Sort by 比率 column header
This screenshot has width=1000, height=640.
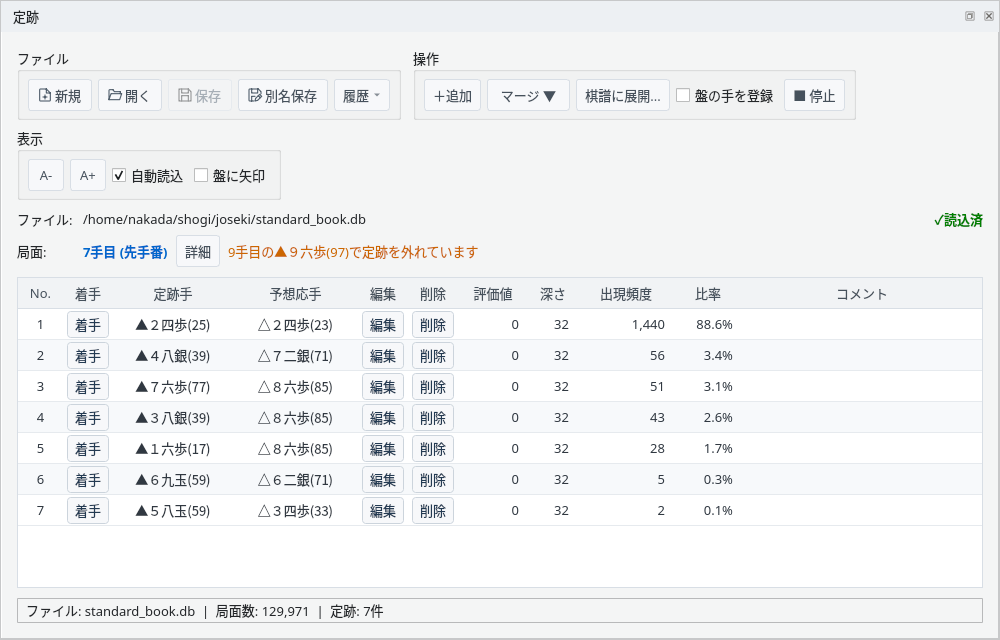coord(708,294)
